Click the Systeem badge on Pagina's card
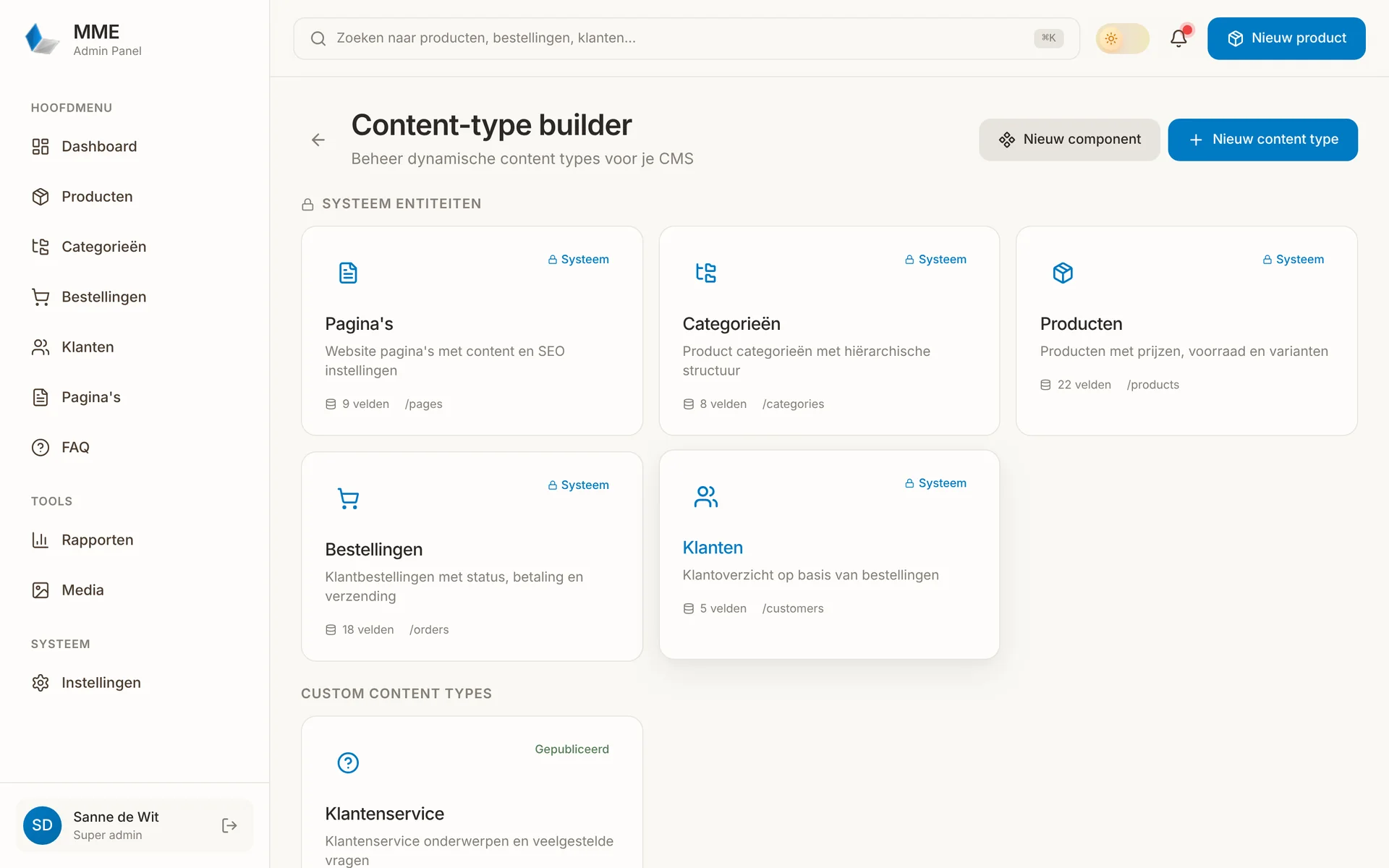Screen dimensions: 1389x868 point(578,260)
